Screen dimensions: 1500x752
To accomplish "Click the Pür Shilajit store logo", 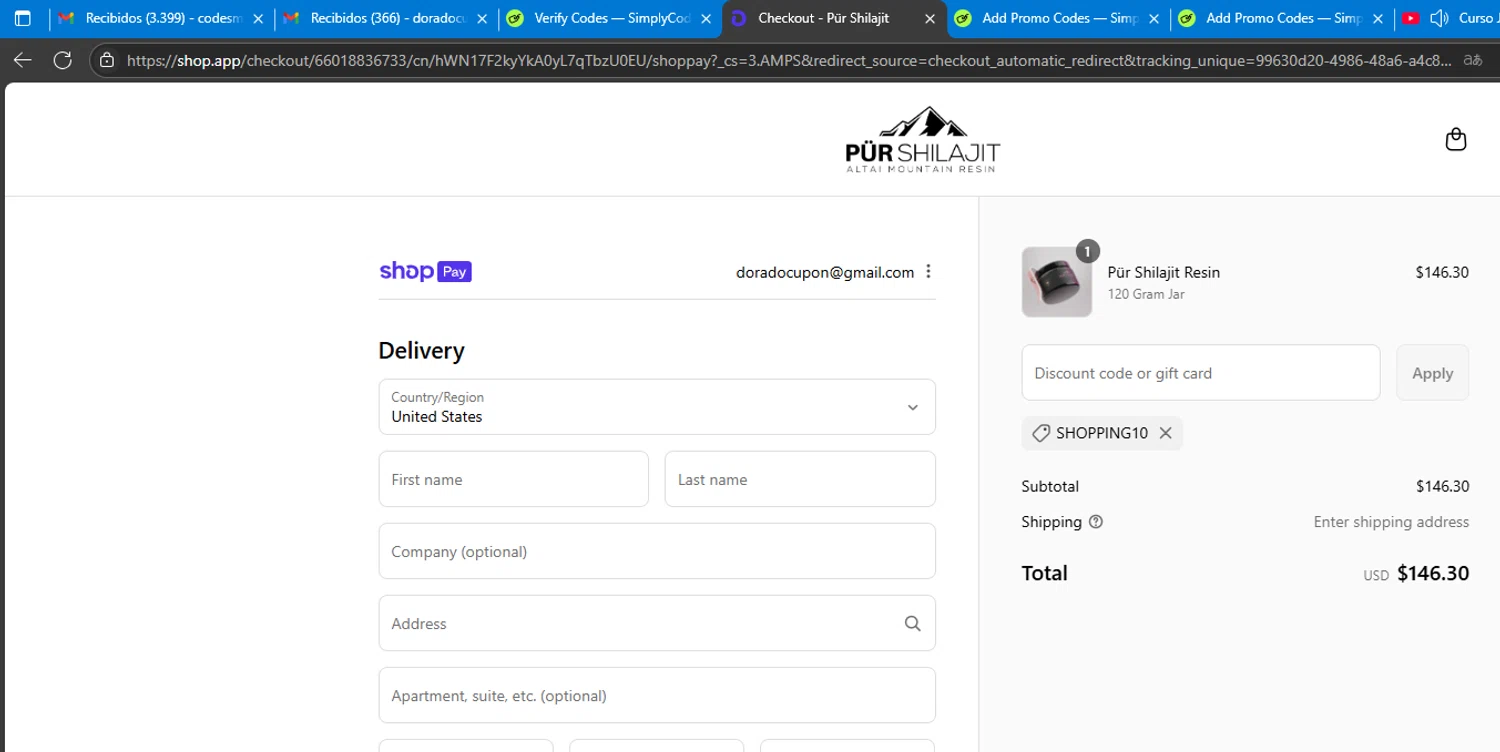I will click(922, 140).
